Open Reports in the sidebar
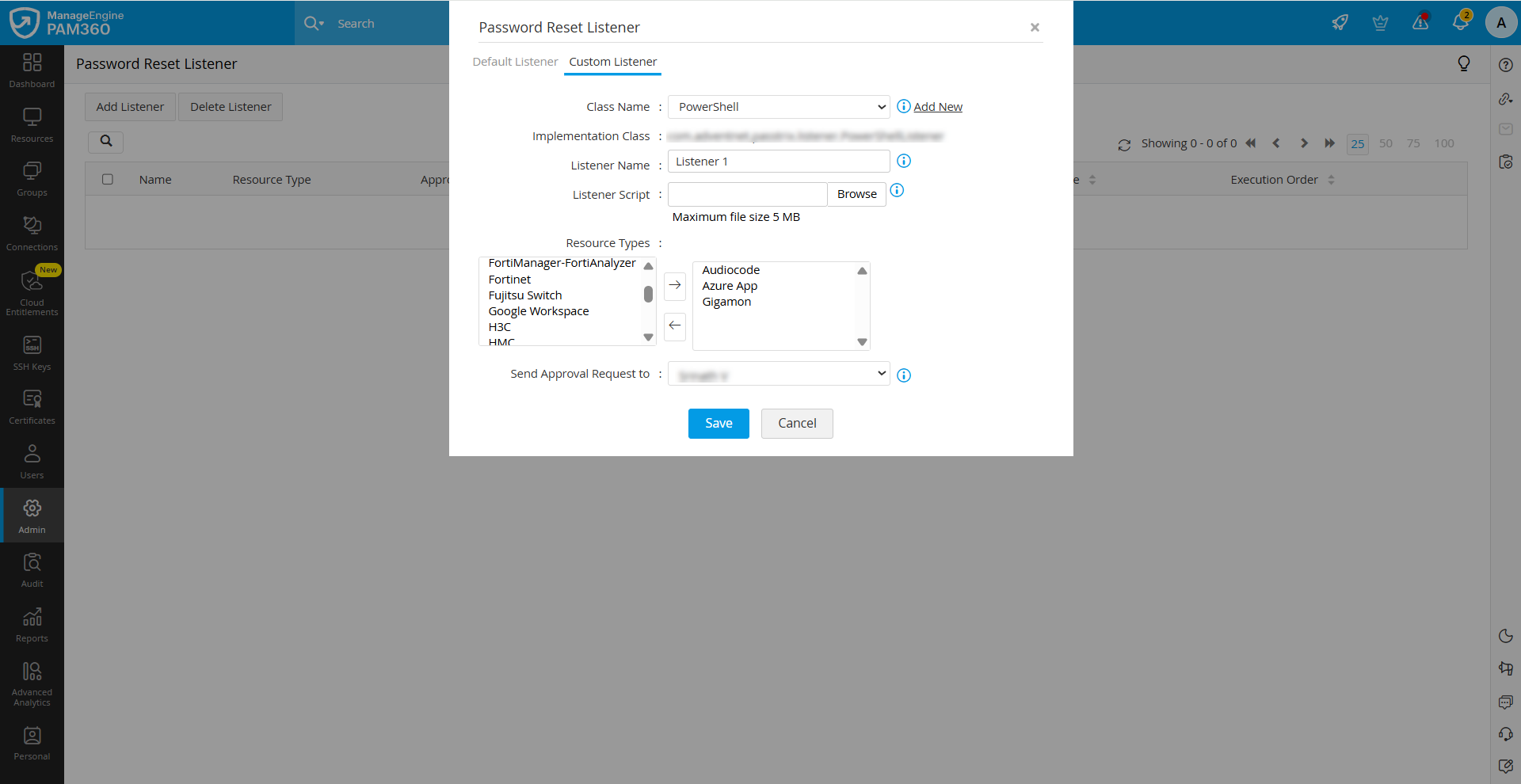Viewport: 1521px width, 784px height. [32, 625]
